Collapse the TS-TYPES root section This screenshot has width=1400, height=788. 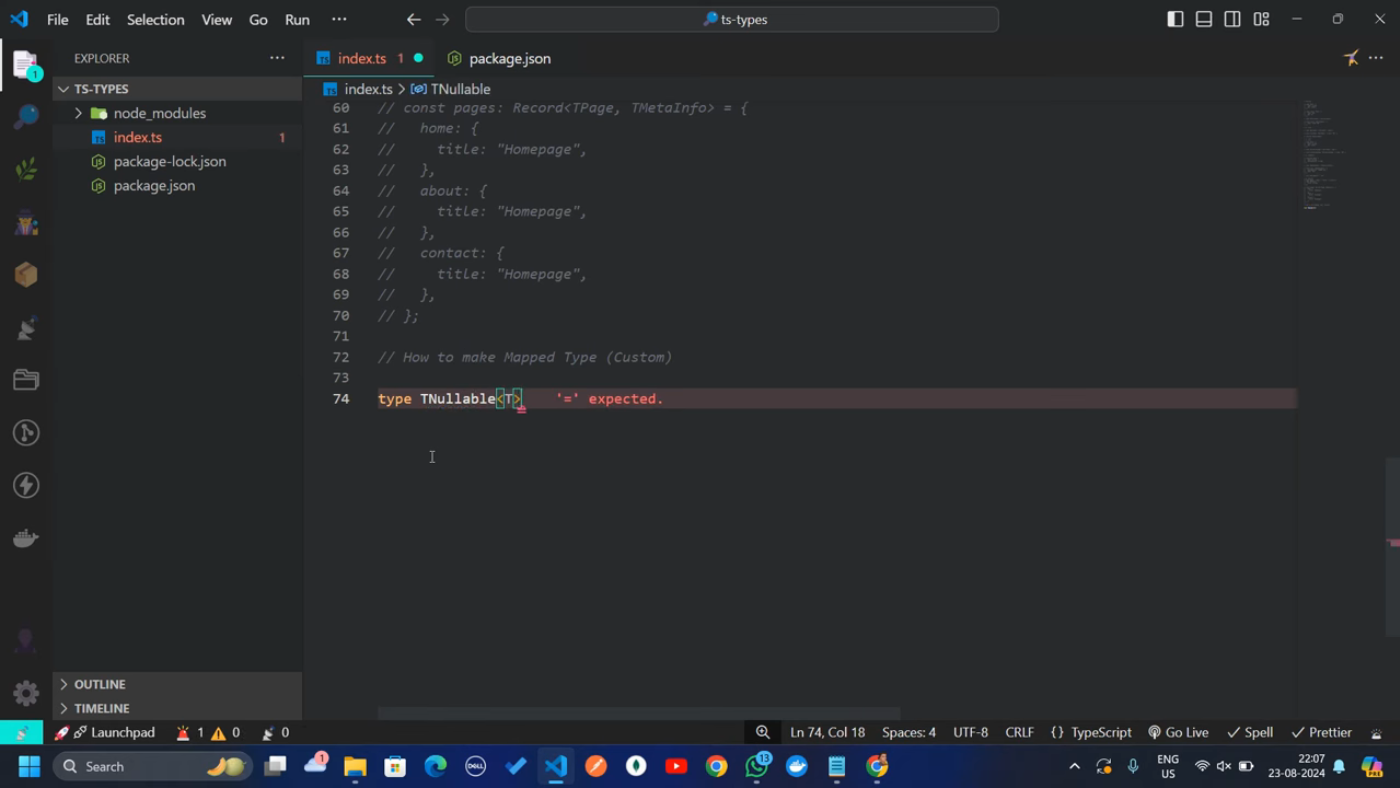178,89
